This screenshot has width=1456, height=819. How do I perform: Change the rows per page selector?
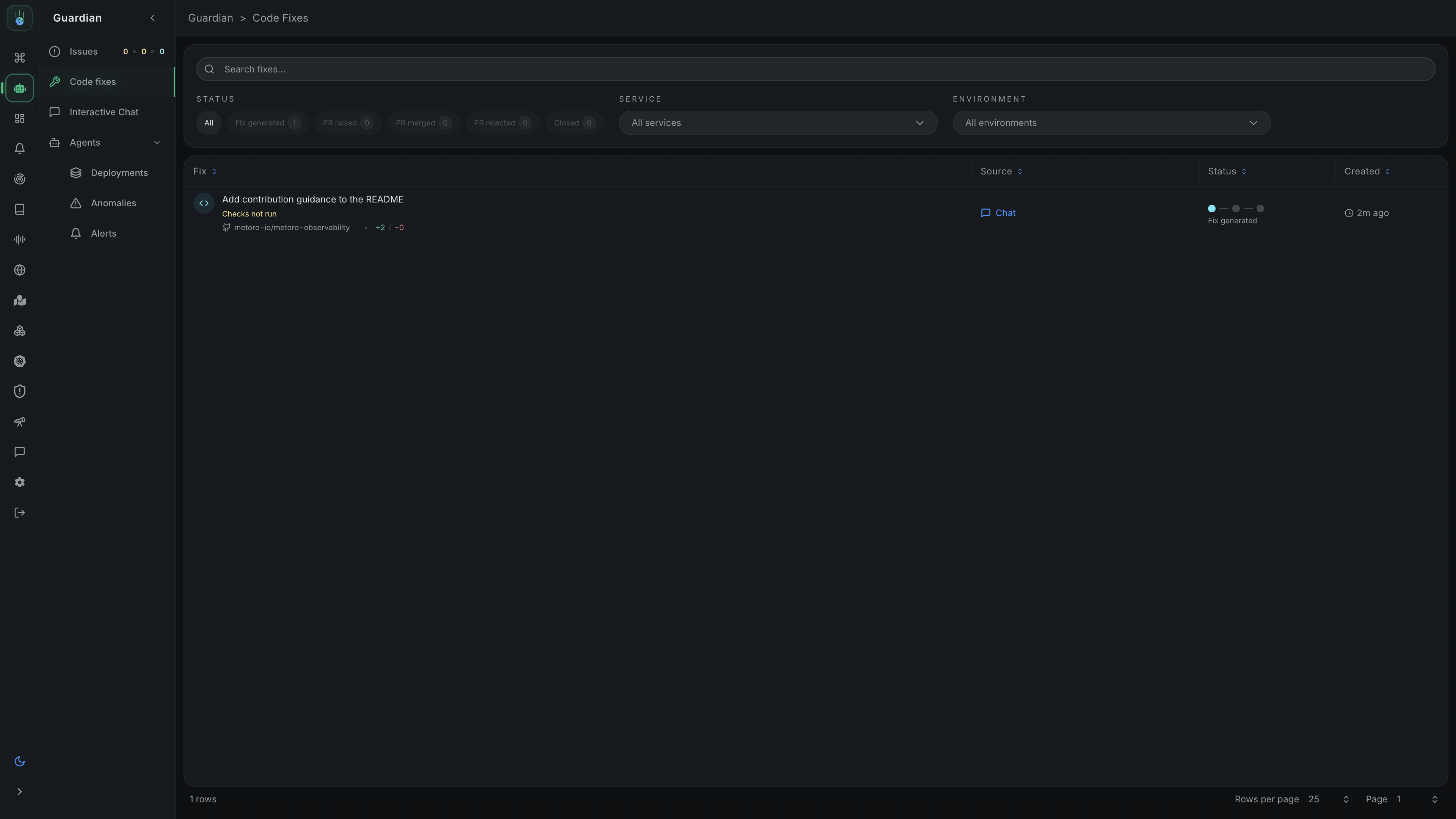(1328, 799)
